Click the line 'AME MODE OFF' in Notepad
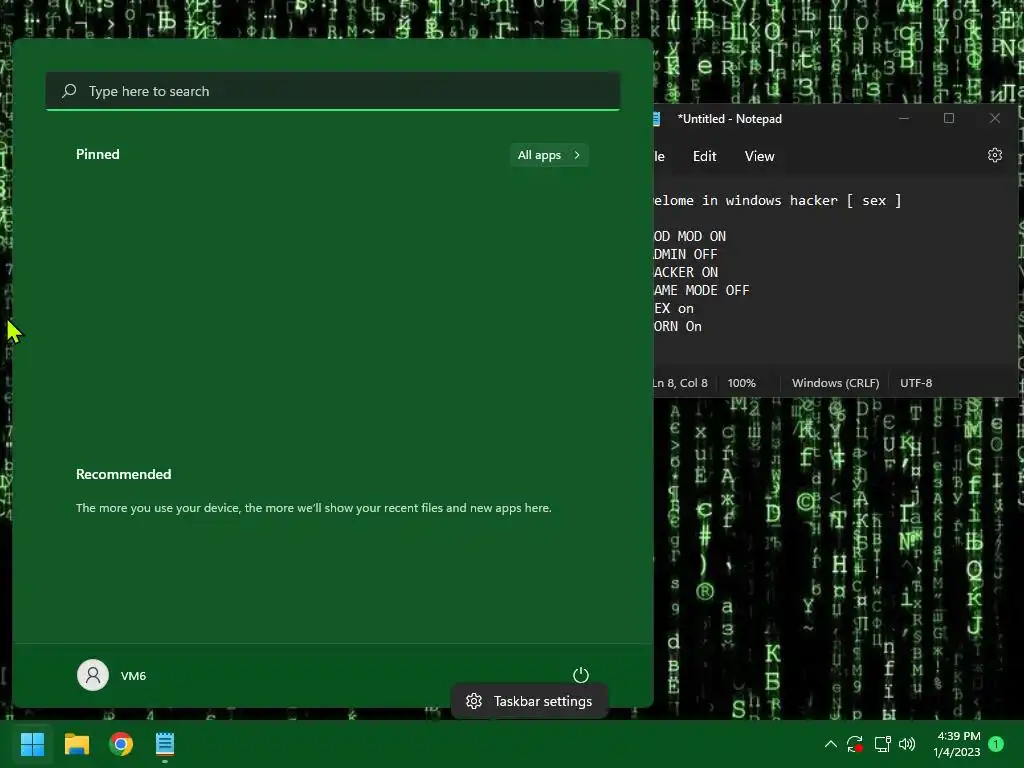Viewport: 1024px width, 768px height. [701, 290]
